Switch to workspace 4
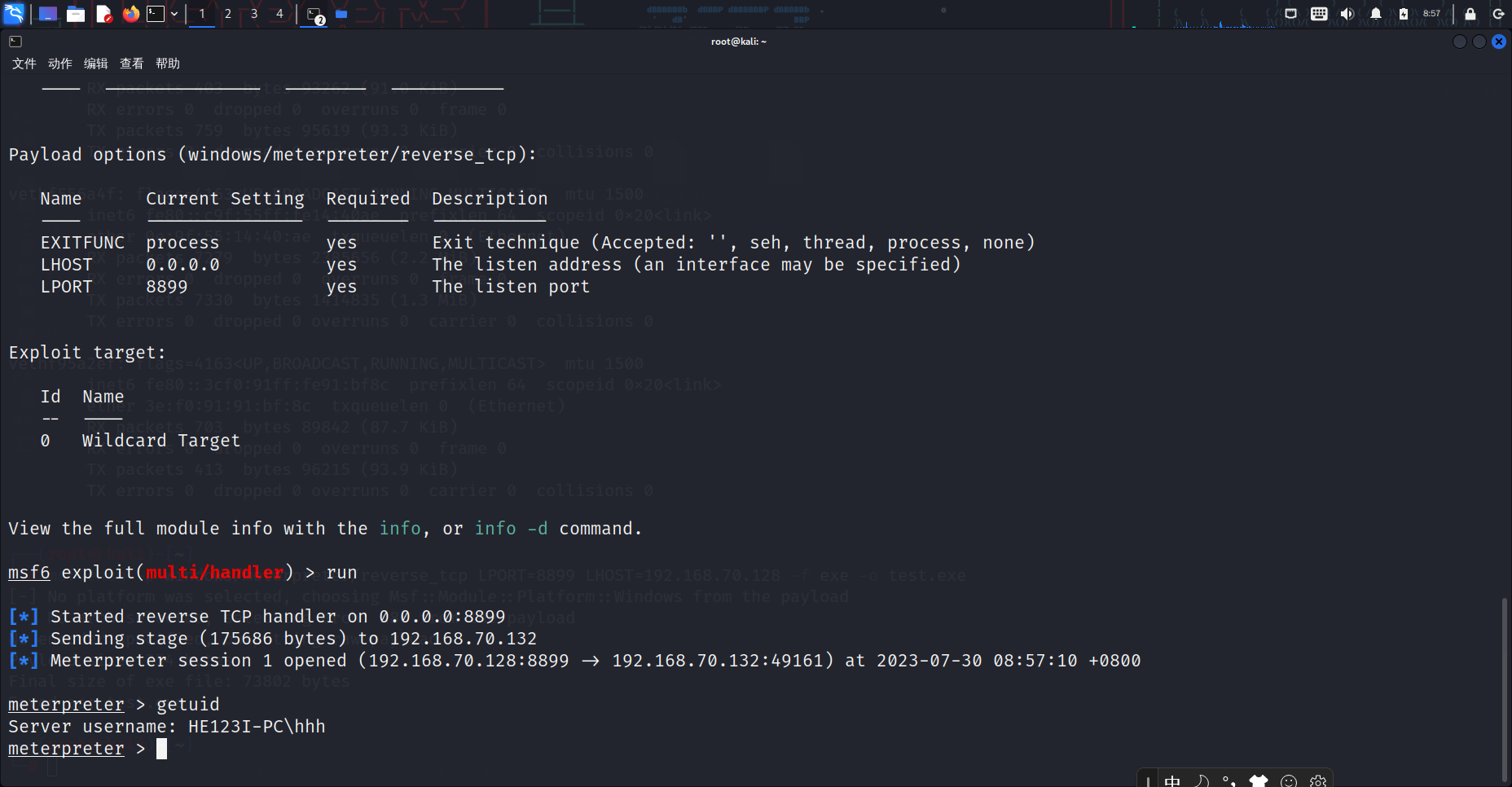The width and height of the screenshot is (1512, 787). click(x=279, y=14)
